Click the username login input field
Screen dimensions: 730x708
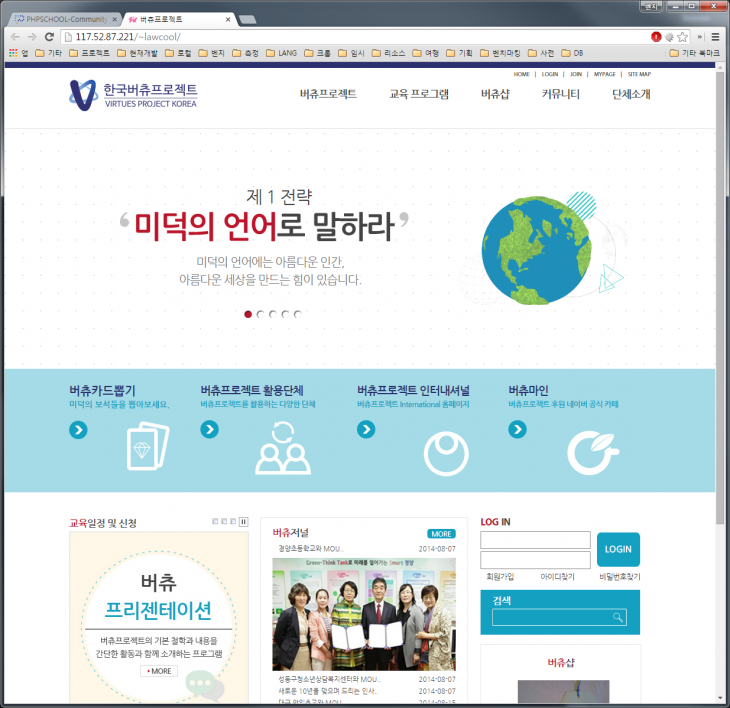[535, 540]
